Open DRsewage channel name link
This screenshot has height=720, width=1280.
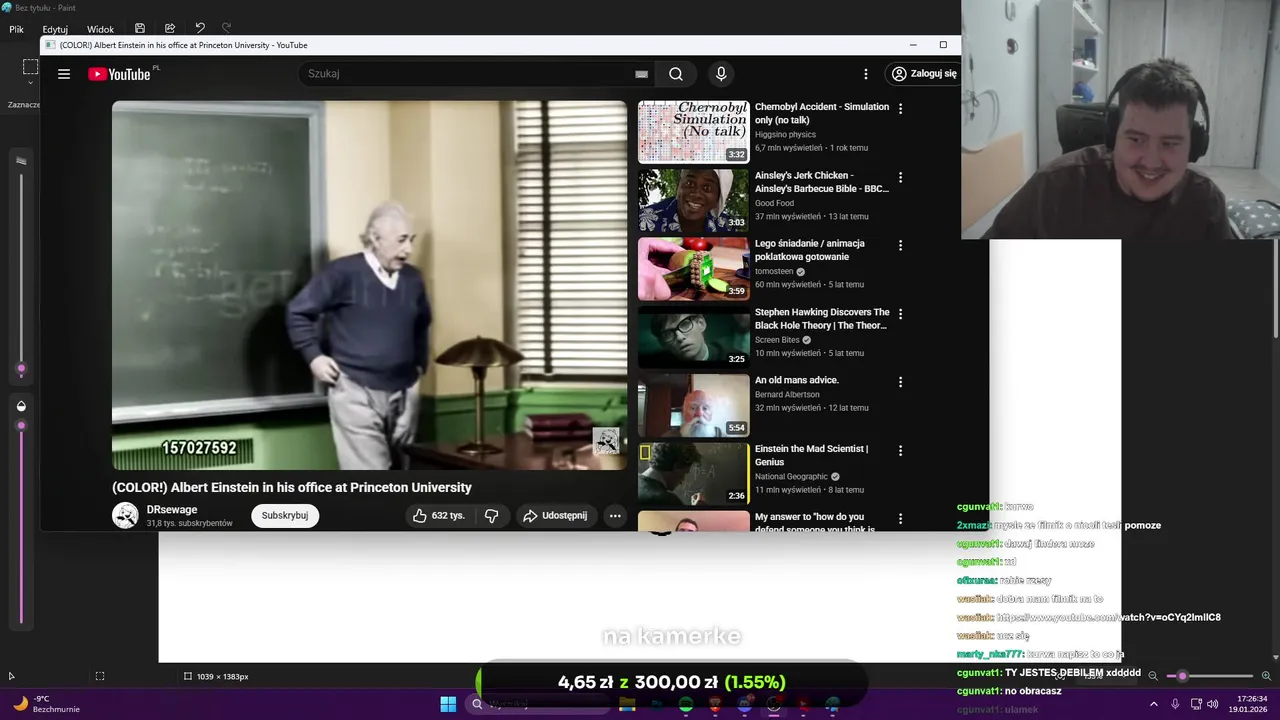coord(172,510)
